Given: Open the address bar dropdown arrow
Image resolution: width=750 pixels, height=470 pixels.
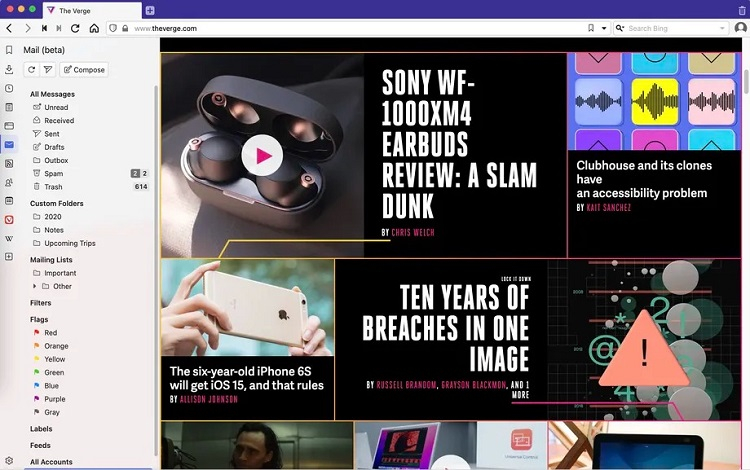Looking at the screenshot, I should pos(604,28).
